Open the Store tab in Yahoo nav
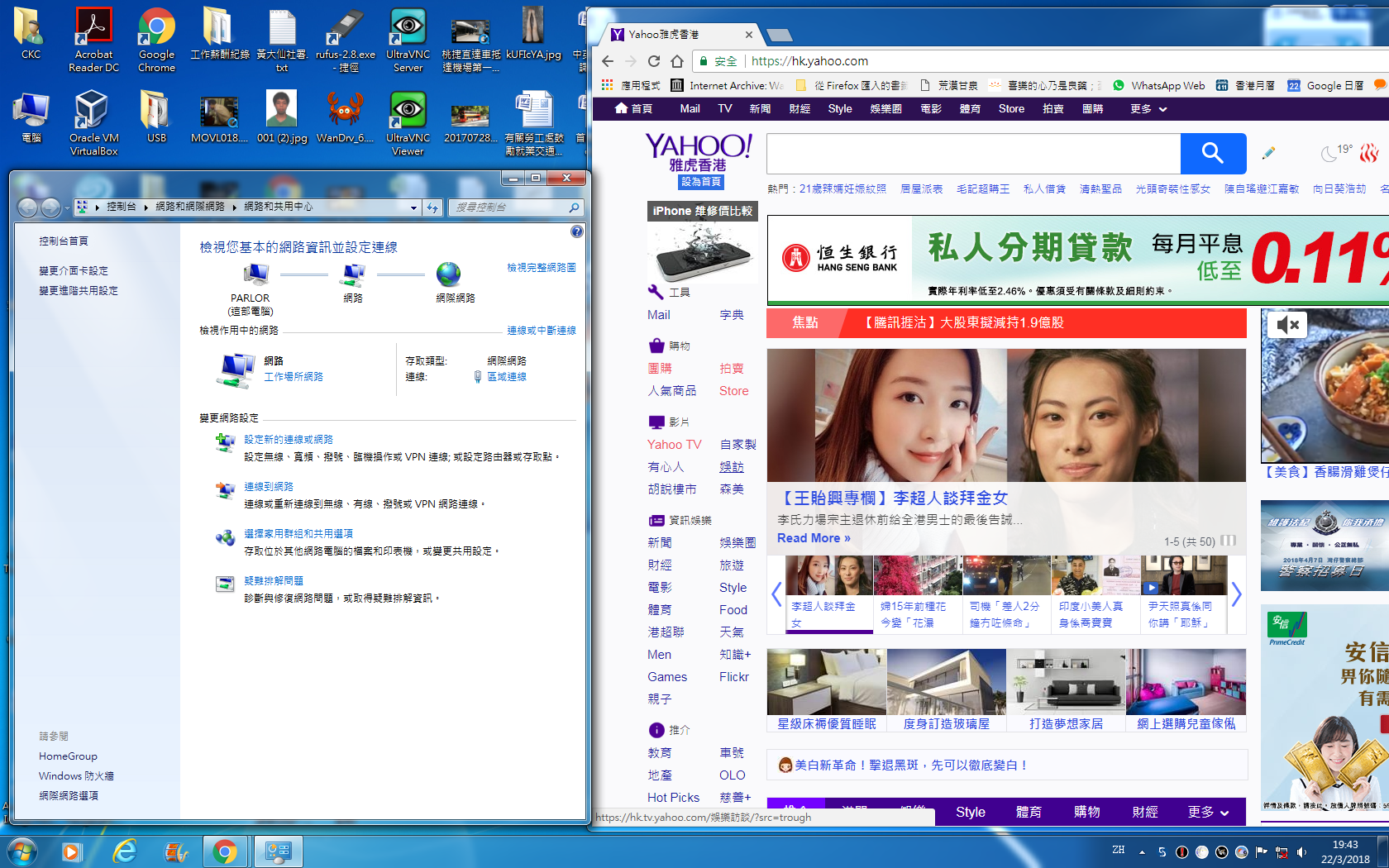This screenshot has width=1389, height=868. (x=1011, y=109)
